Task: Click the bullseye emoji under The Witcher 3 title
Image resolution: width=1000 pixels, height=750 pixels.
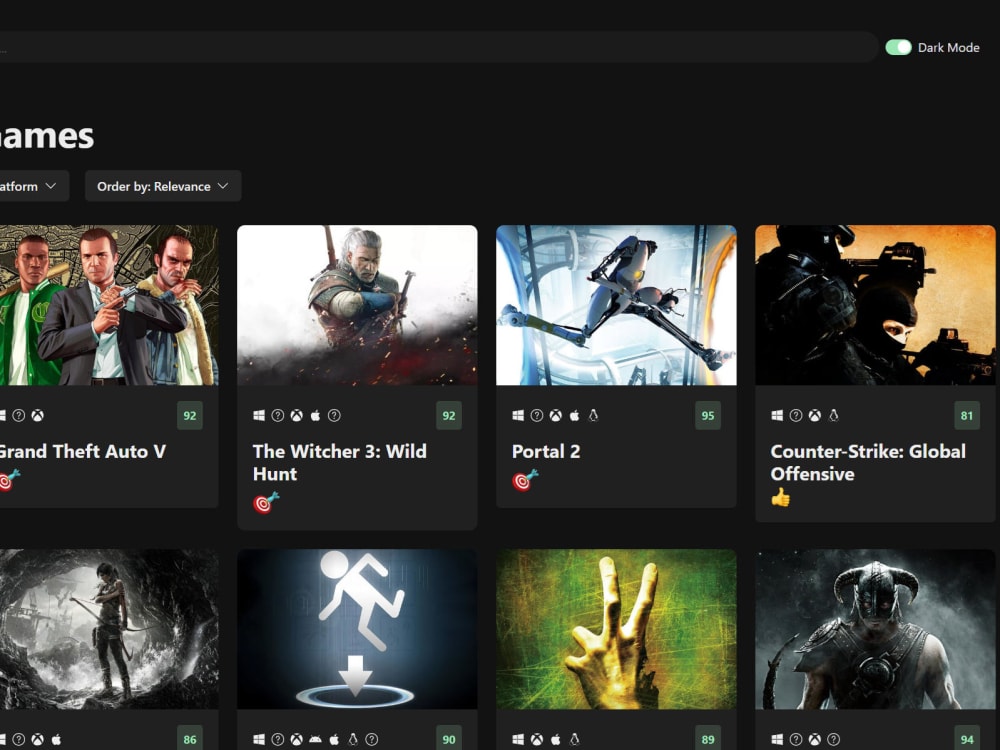Action: 265,503
